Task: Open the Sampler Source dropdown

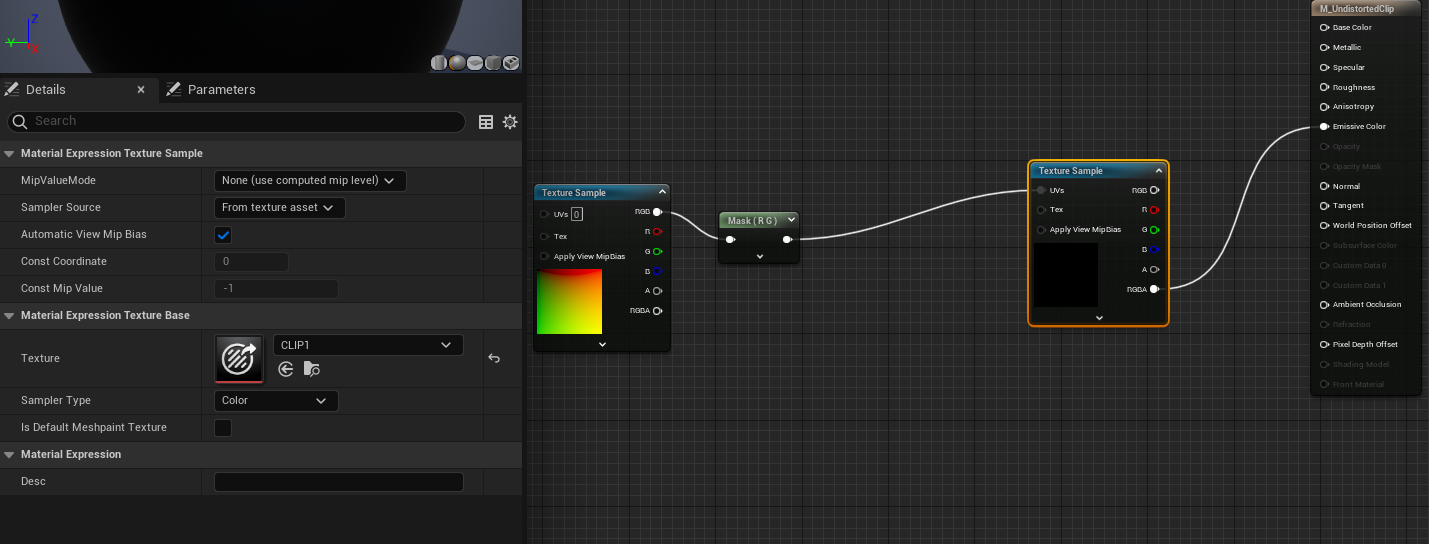Action: click(280, 208)
